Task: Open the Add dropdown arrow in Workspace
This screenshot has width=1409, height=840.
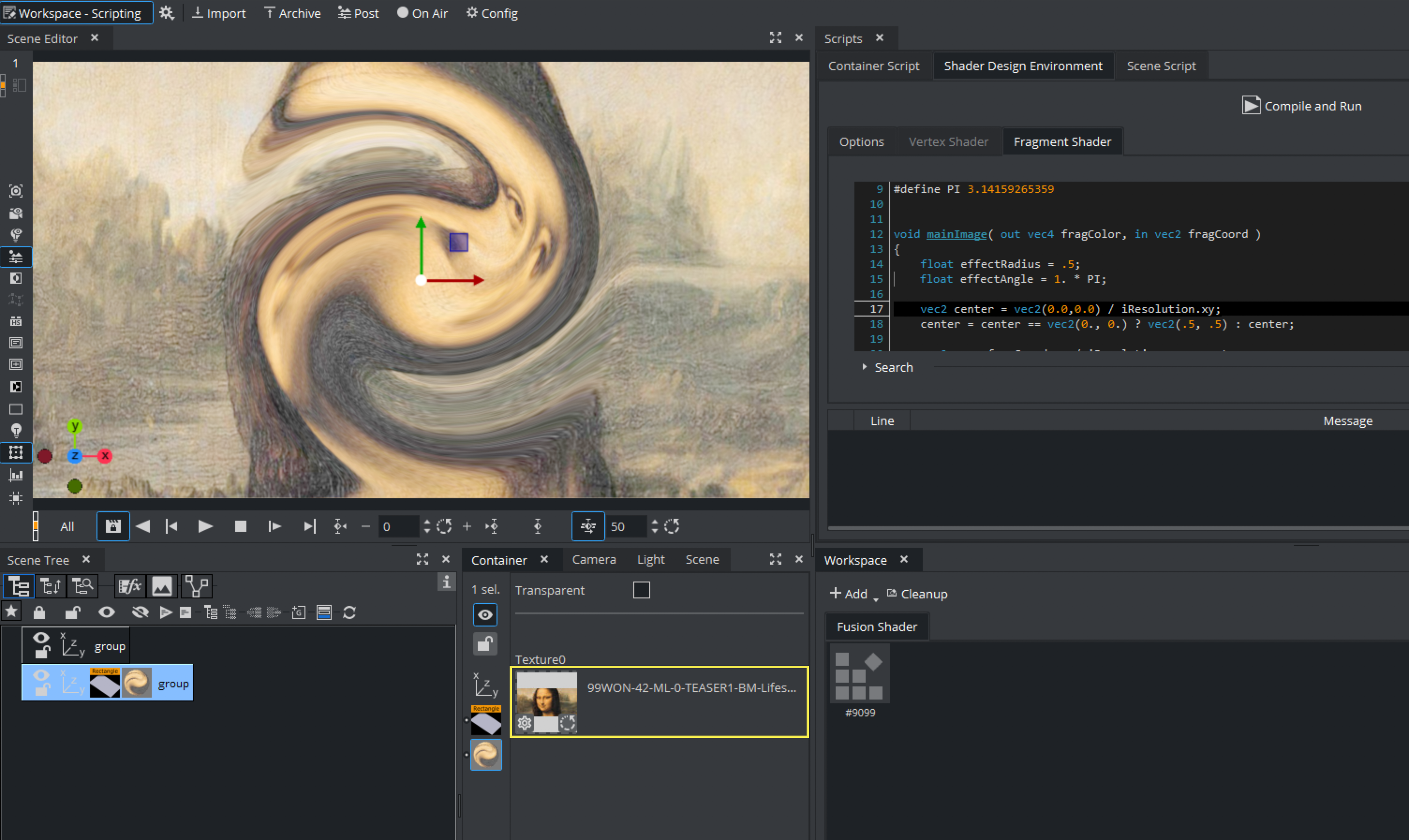Action: point(876,599)
